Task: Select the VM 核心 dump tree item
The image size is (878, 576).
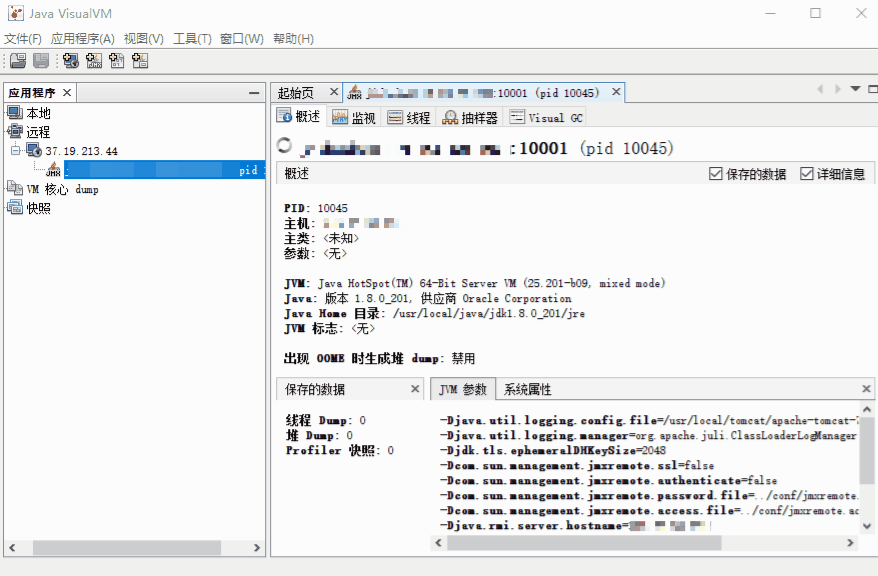Action: tap(63, 189)
